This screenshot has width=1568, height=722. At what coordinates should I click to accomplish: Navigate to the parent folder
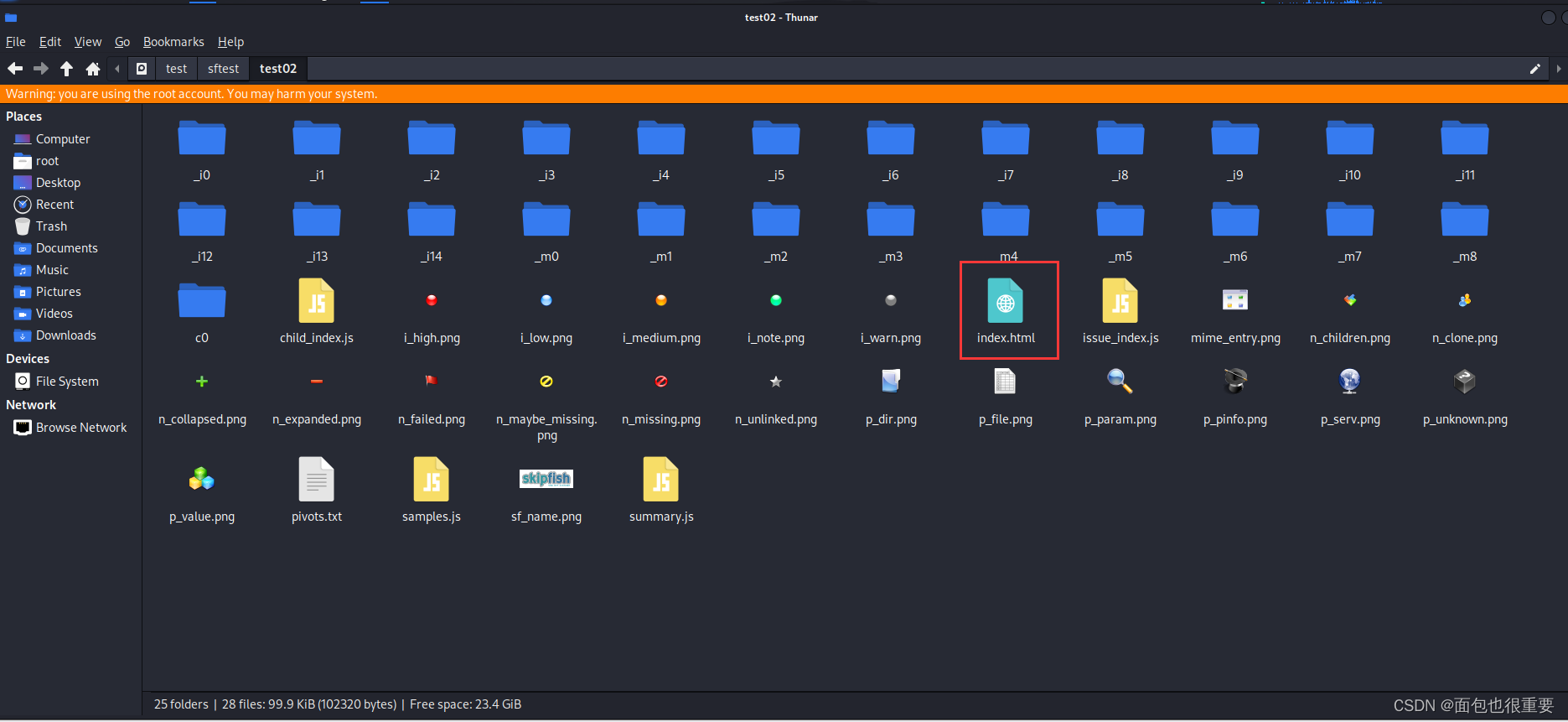tap(66, 69)
